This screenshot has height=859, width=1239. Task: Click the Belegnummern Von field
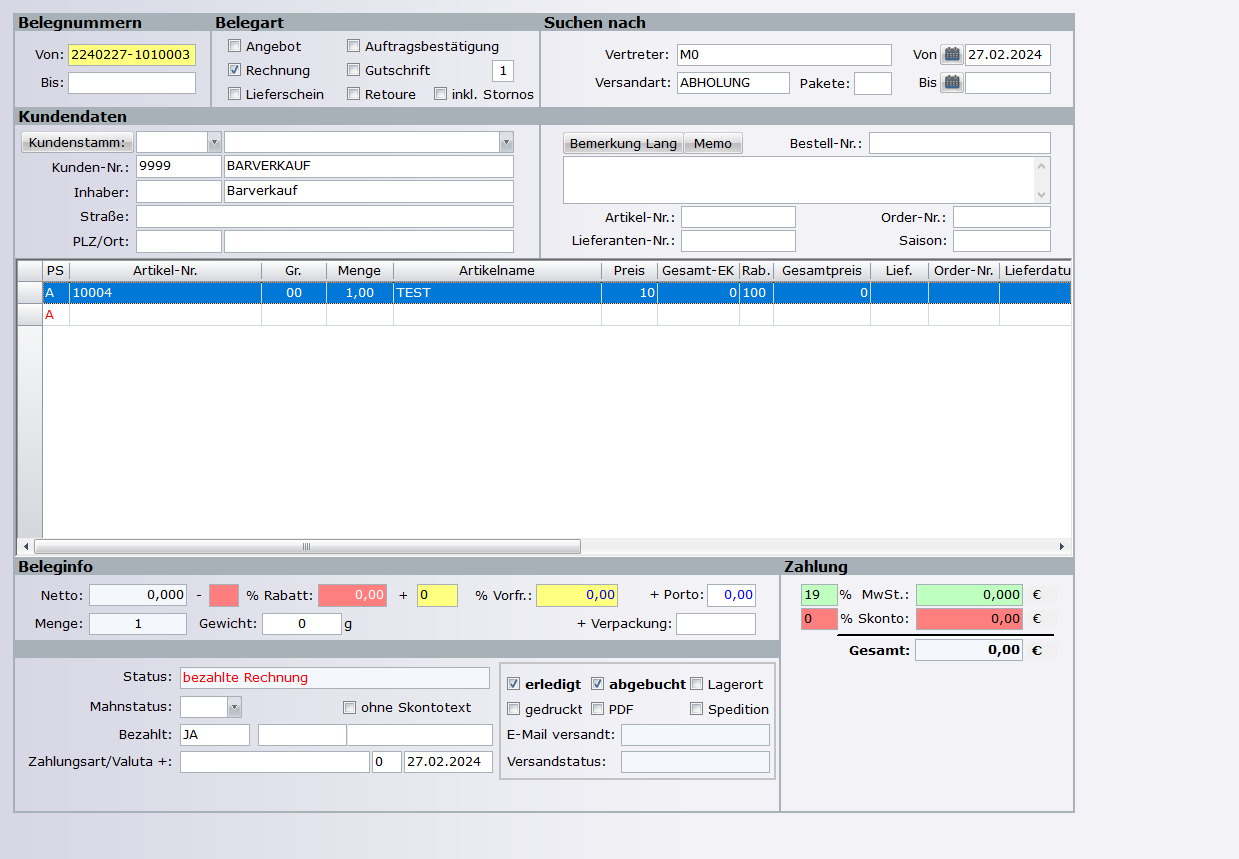pyautogui.click(x=132, y=55)
